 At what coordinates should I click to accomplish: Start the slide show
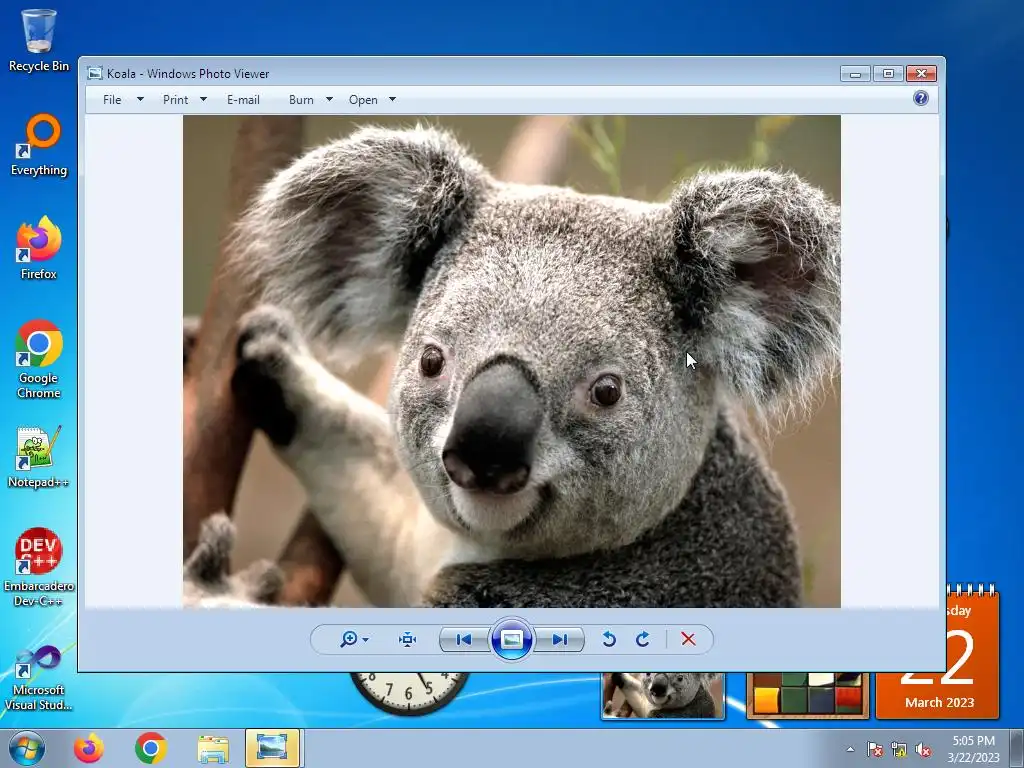pyautogui.click(x=511, y=640)
